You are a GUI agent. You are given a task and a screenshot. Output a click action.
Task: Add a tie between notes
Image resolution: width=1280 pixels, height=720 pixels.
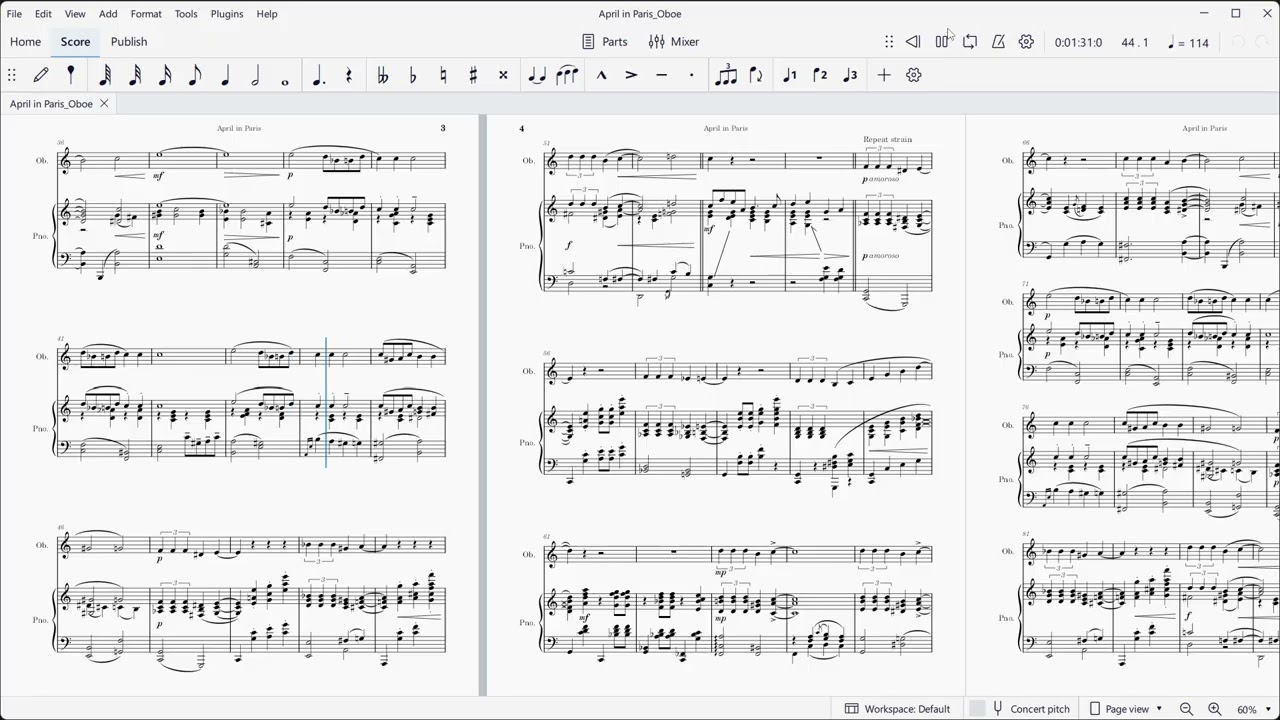[537, 75]
